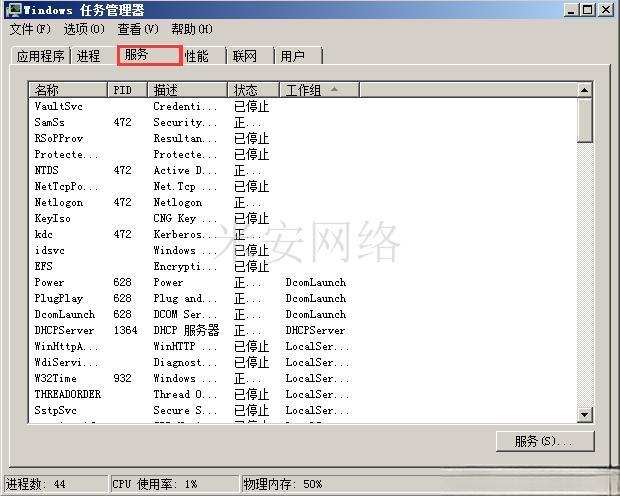Click the vertical scrollbar thumb

(x=584, y=120)
